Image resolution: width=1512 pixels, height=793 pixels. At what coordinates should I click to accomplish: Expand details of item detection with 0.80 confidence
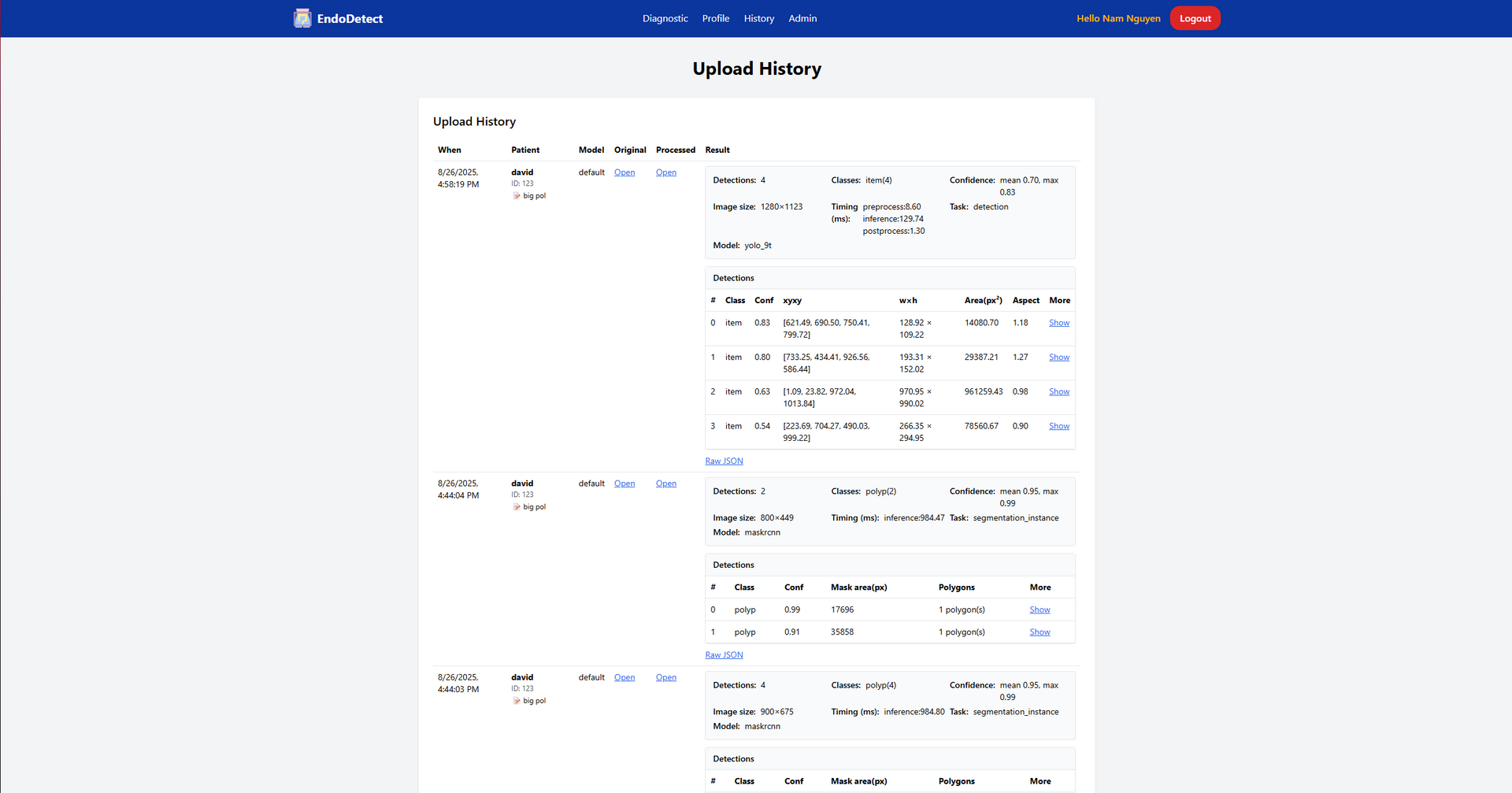tap(1058, 358)
